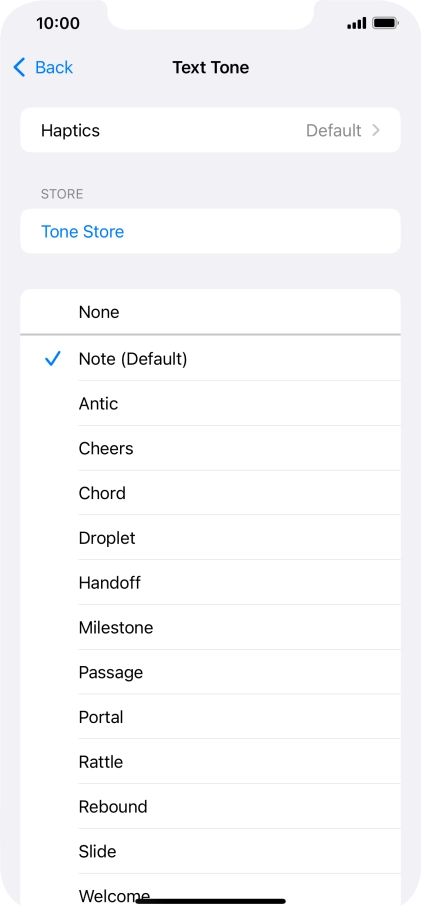
Task: Tap the battery status icon
Action: click(385, 23)
